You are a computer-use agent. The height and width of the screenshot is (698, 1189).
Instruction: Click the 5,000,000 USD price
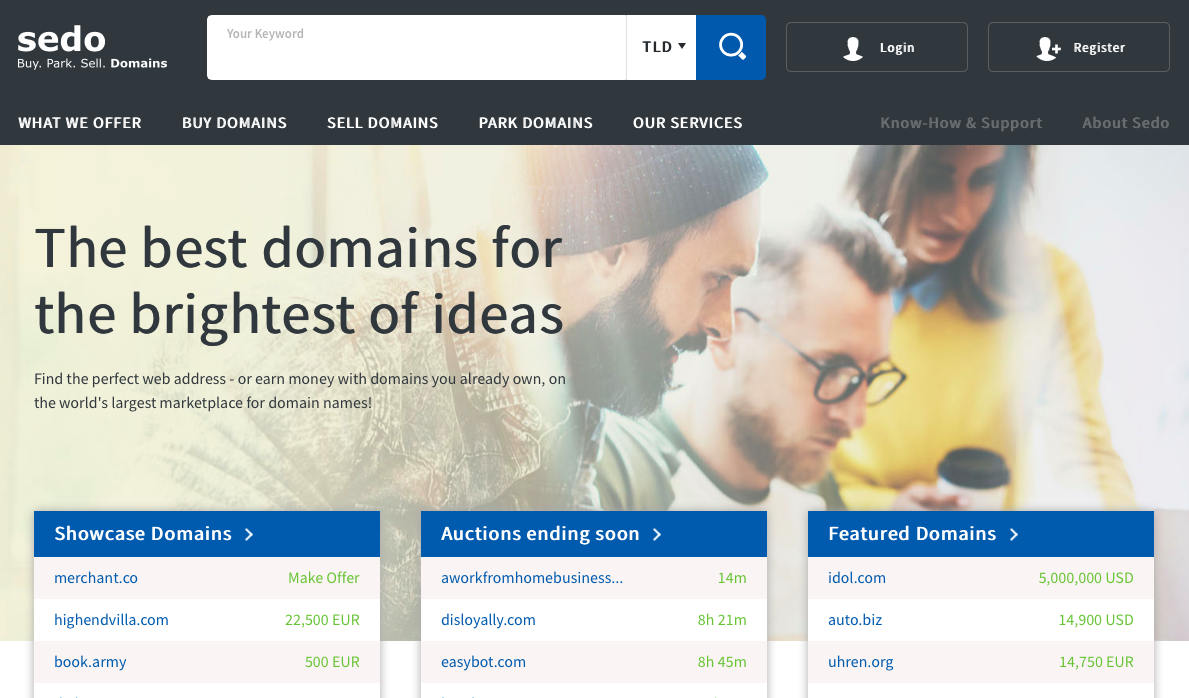(1086, 578)
